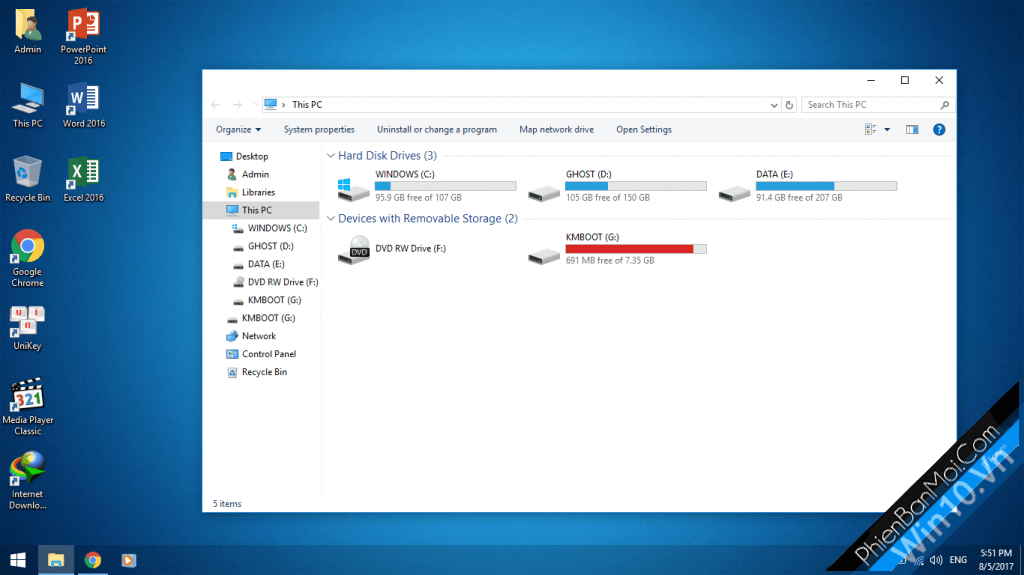Image resolution: width=1024 pixels, height=575 pixels.
Task: Click System properties in the command bar
Action: (x=319, y=129)
